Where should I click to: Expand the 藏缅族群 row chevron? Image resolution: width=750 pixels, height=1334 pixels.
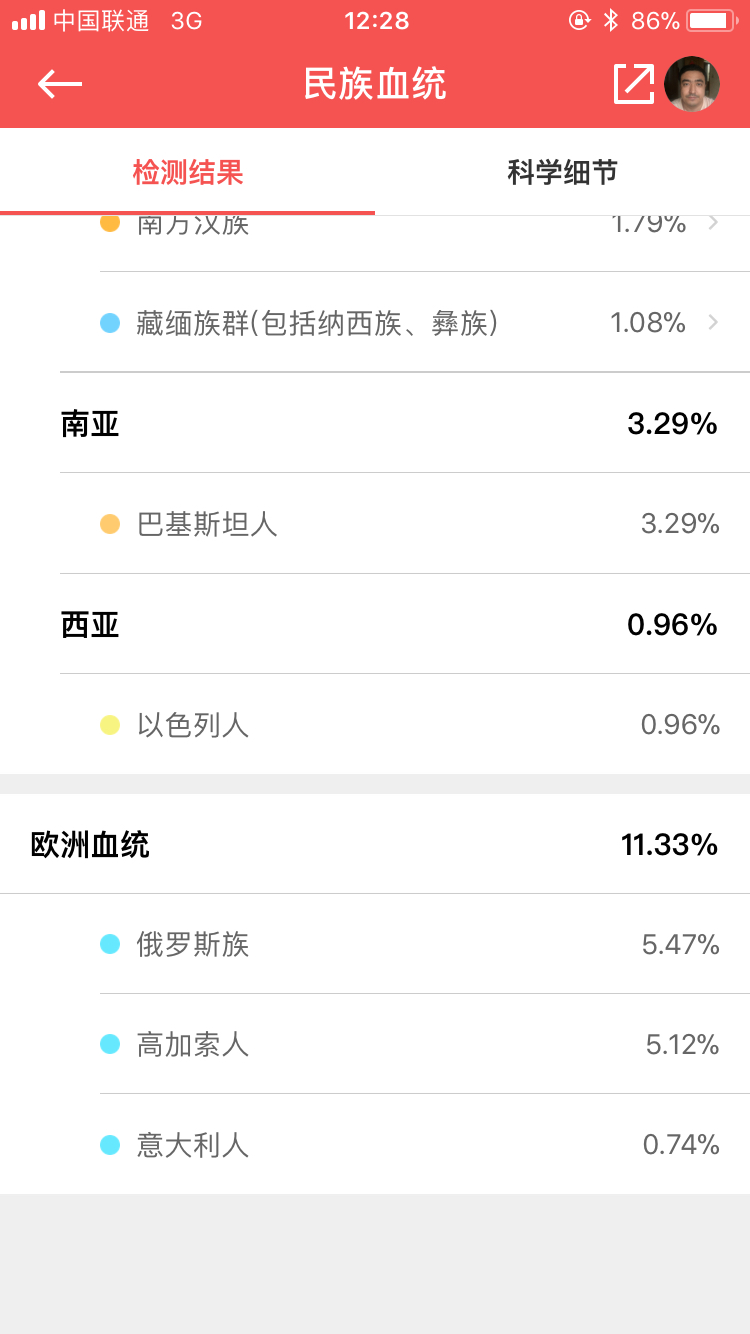713,322
